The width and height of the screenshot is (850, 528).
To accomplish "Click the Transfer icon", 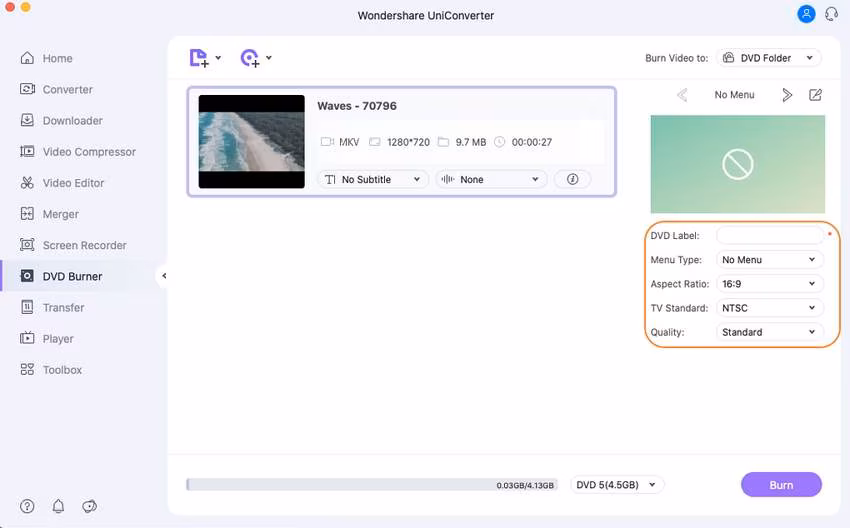I will click(x=27, y=307).
